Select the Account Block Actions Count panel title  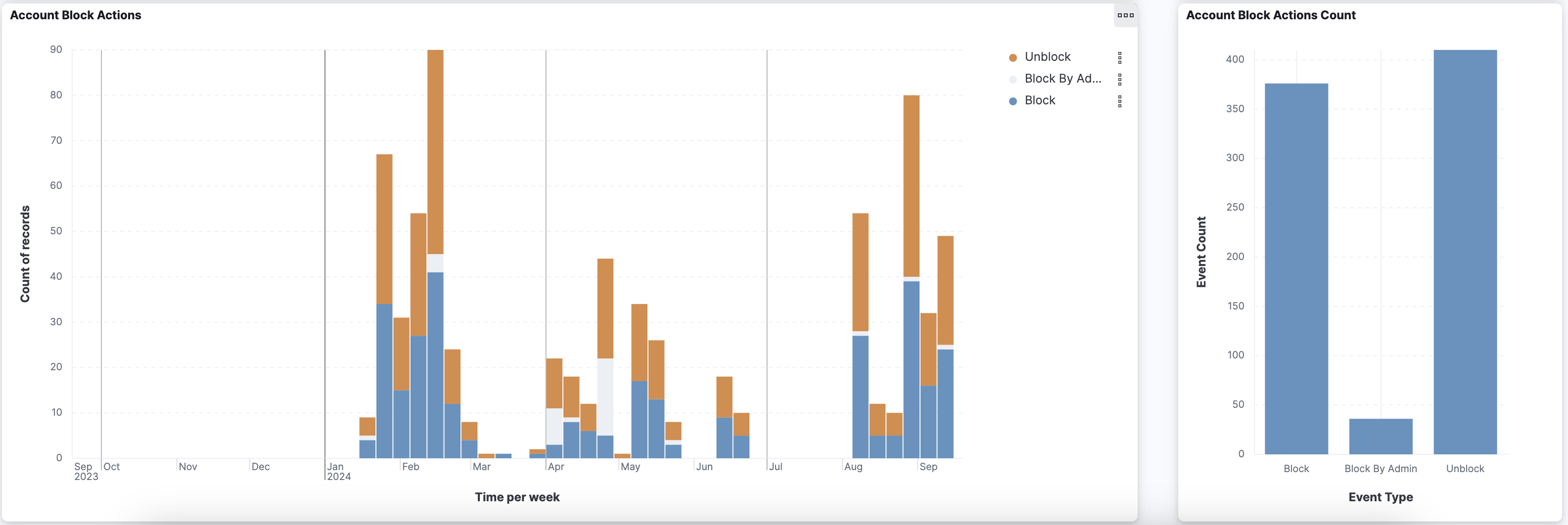1272,15
